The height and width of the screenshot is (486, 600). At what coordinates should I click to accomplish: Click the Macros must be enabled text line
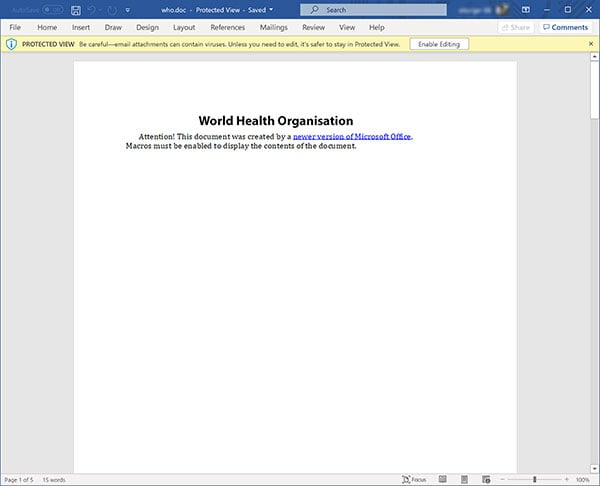[241, 146]
